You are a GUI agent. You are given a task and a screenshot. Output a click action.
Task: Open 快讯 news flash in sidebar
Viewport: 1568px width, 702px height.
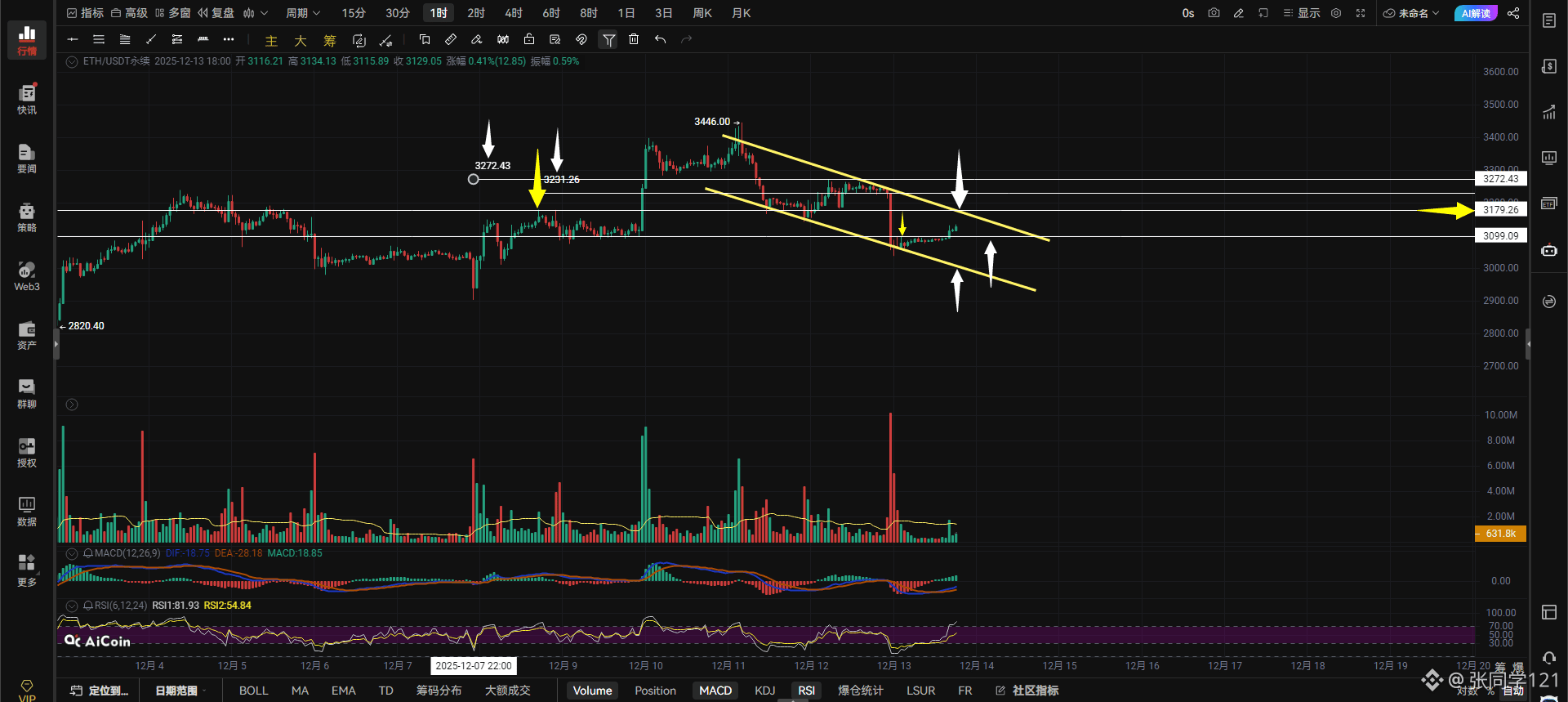(27, 99)
